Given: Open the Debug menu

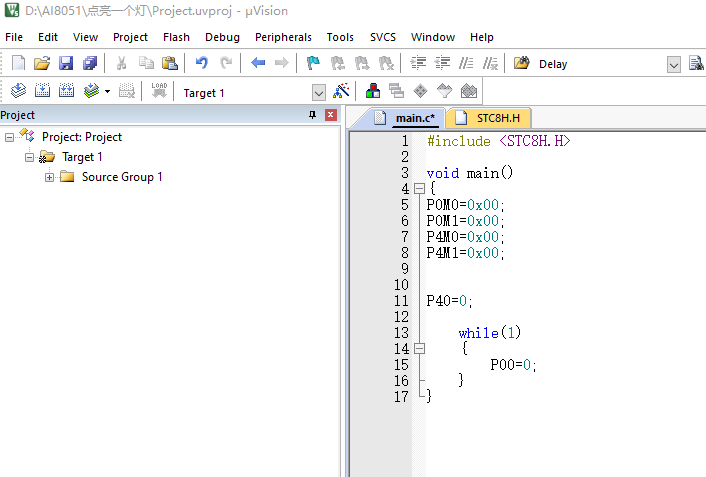Looking at the screenshot, I should click(x=222, y=37).
